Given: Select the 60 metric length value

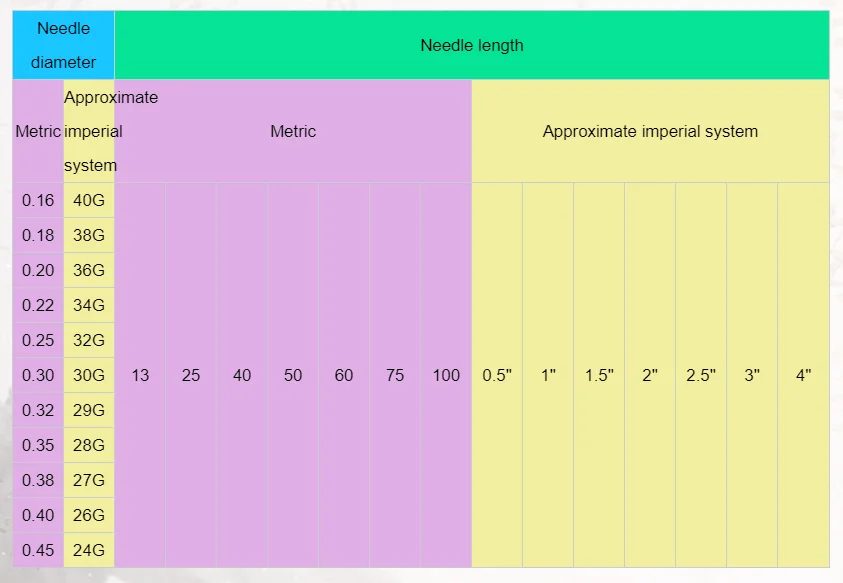Looking at the screenshot, I should pyautogui.click(x=344, y=375).
